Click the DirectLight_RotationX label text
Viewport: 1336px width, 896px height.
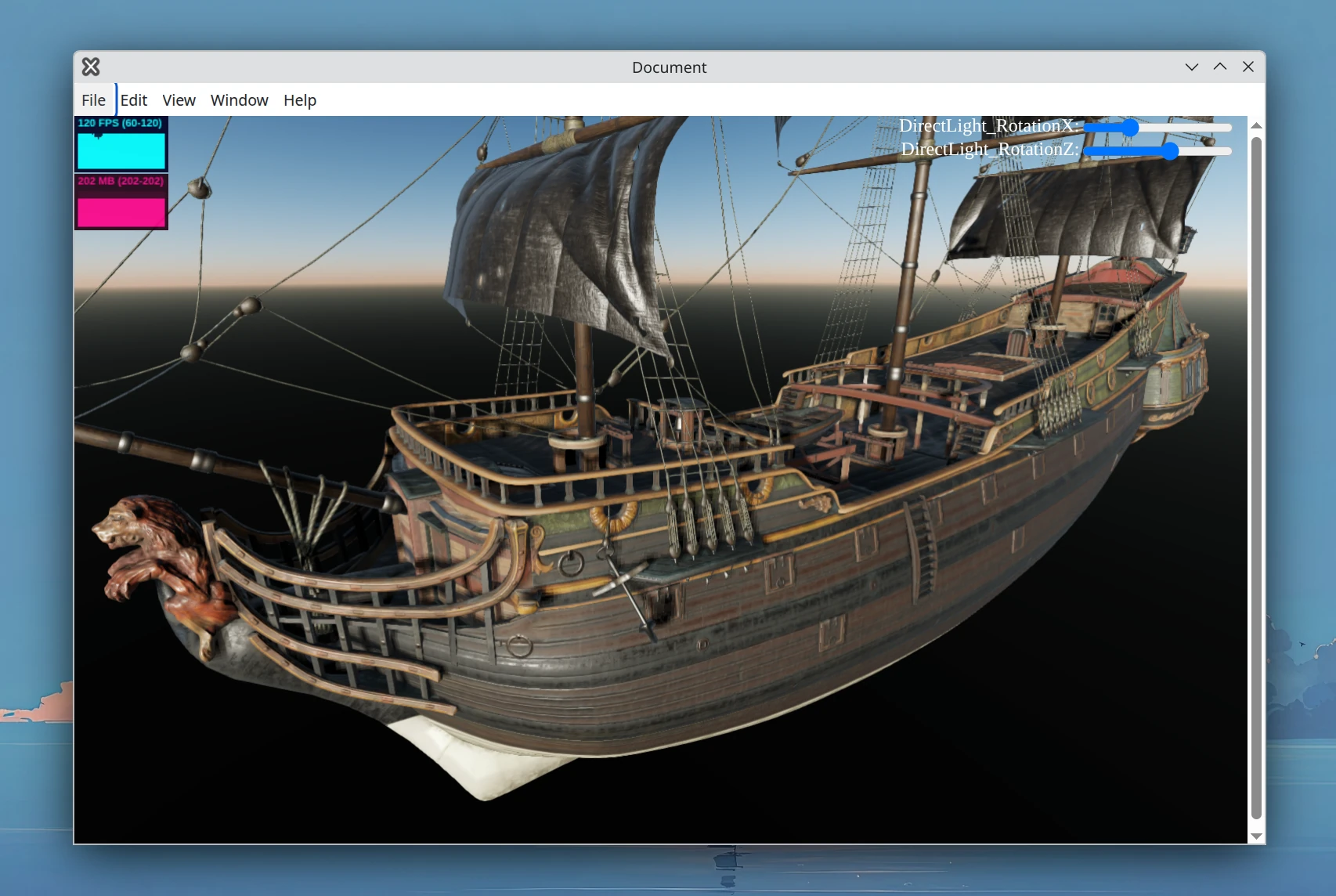(x=988, y=126)
